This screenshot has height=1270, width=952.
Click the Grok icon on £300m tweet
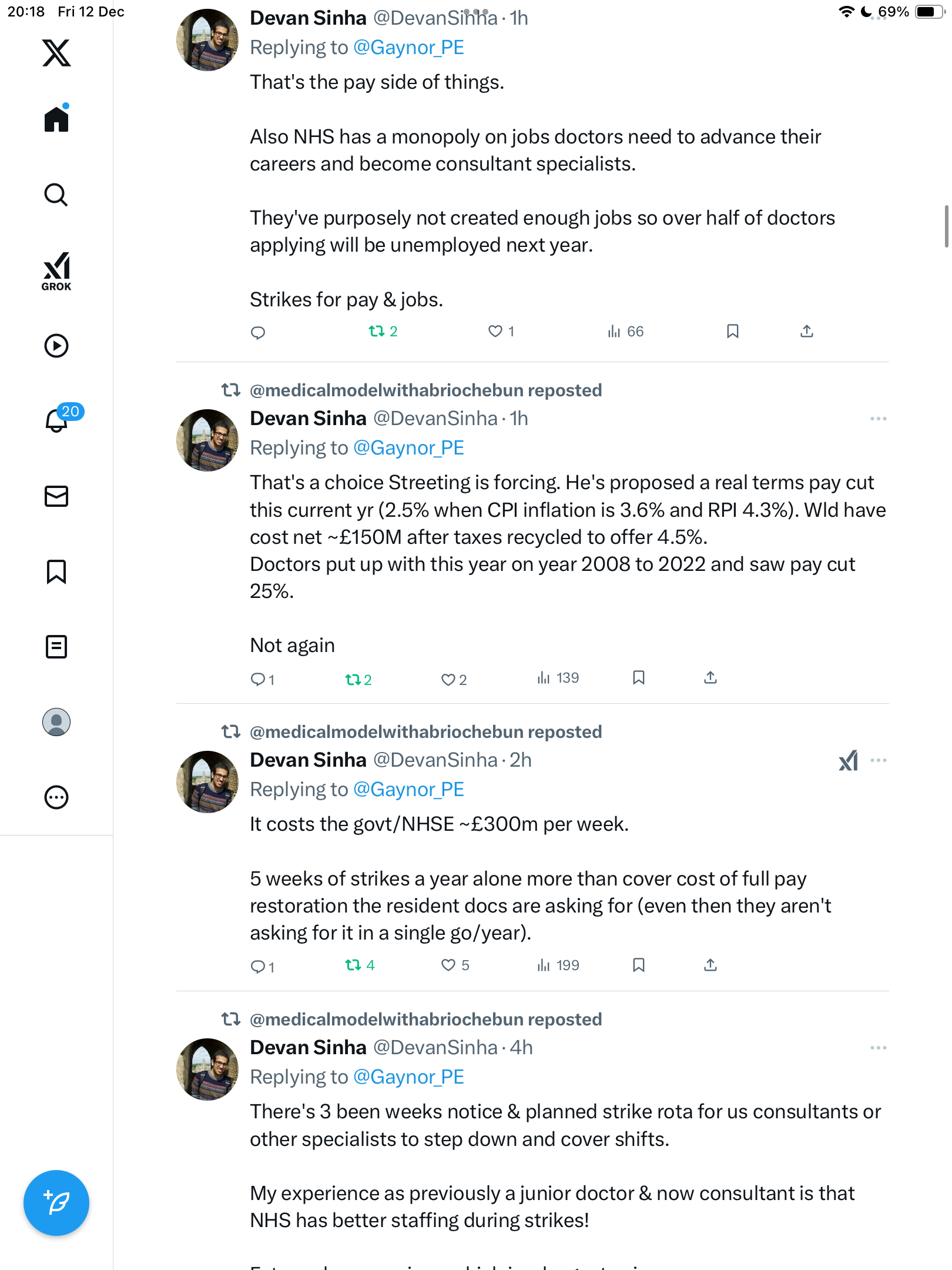tap(849, 761)
